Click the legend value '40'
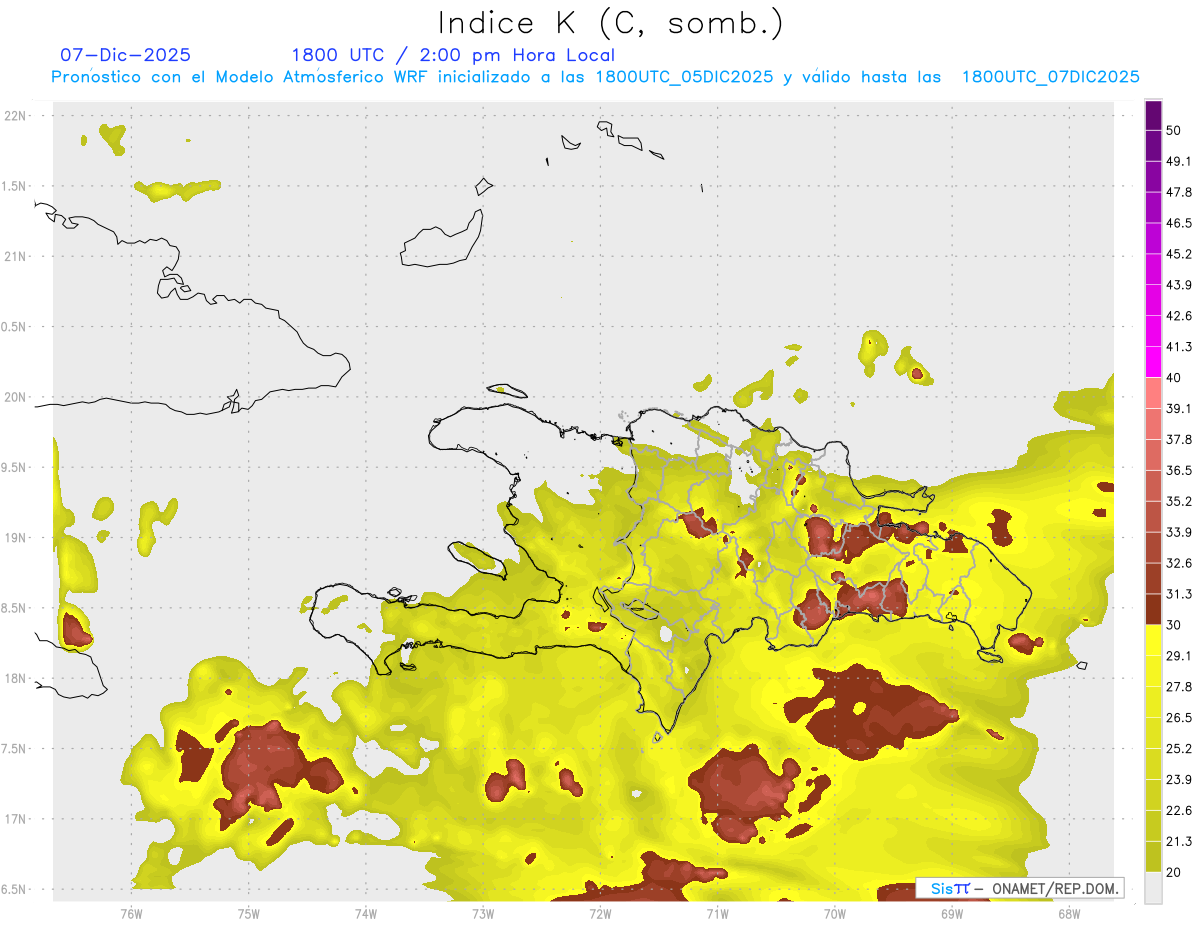 tap(1175, 378)
